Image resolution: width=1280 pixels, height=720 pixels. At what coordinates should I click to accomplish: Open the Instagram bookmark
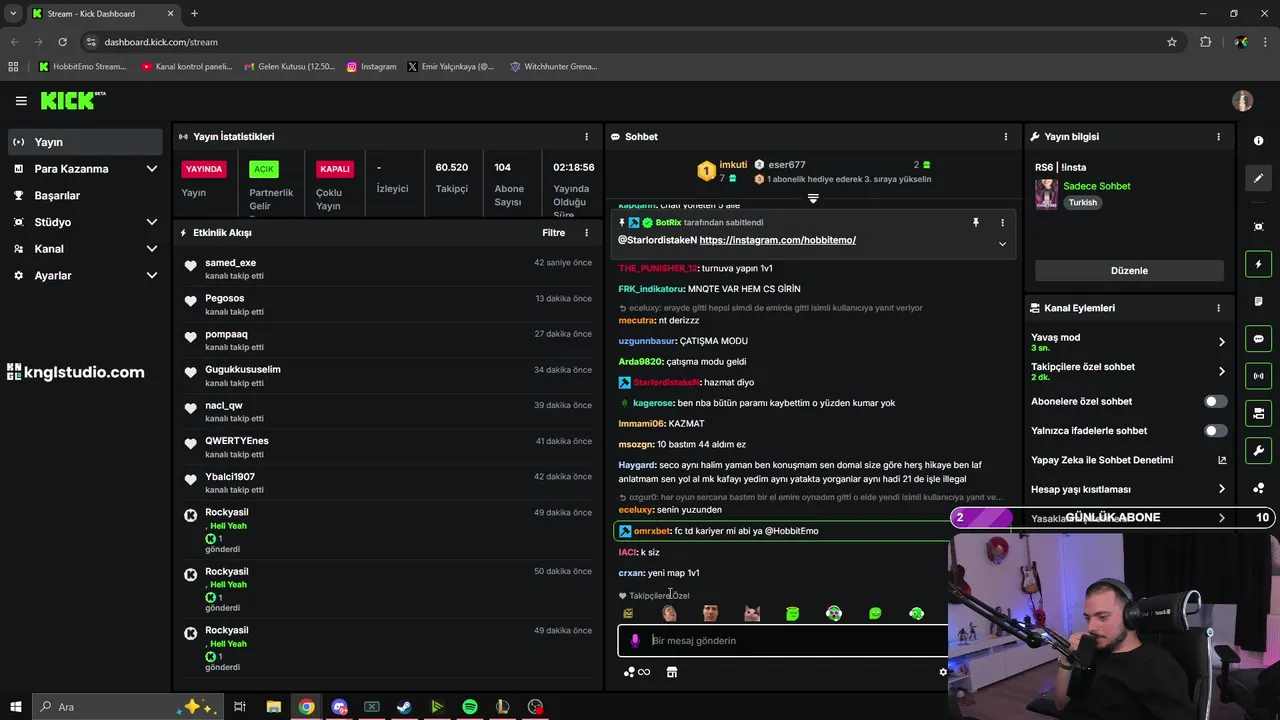(371, 67)
